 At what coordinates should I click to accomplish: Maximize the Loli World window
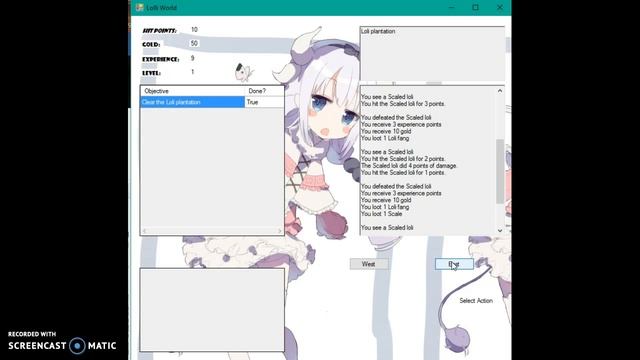pyautogui.click(x=476, y=7)
